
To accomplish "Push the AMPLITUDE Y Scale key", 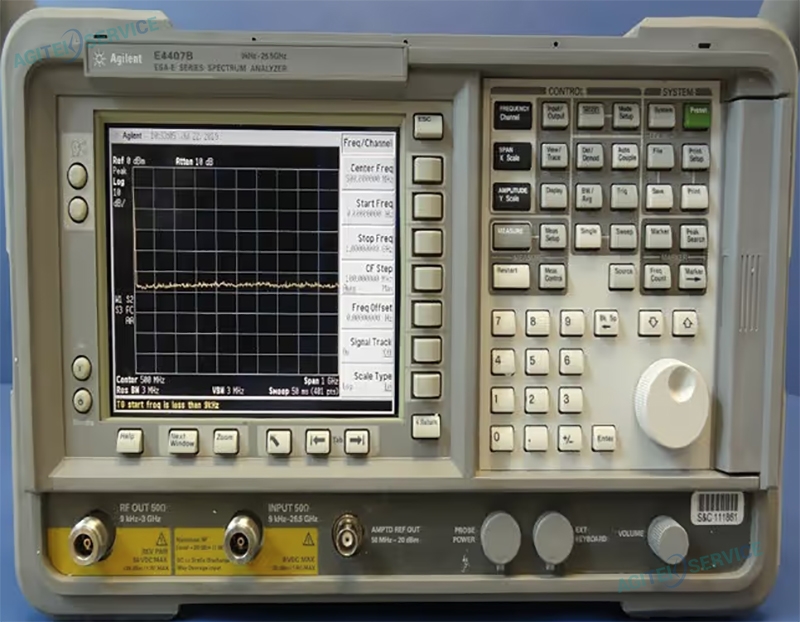I will click(512, 196).
